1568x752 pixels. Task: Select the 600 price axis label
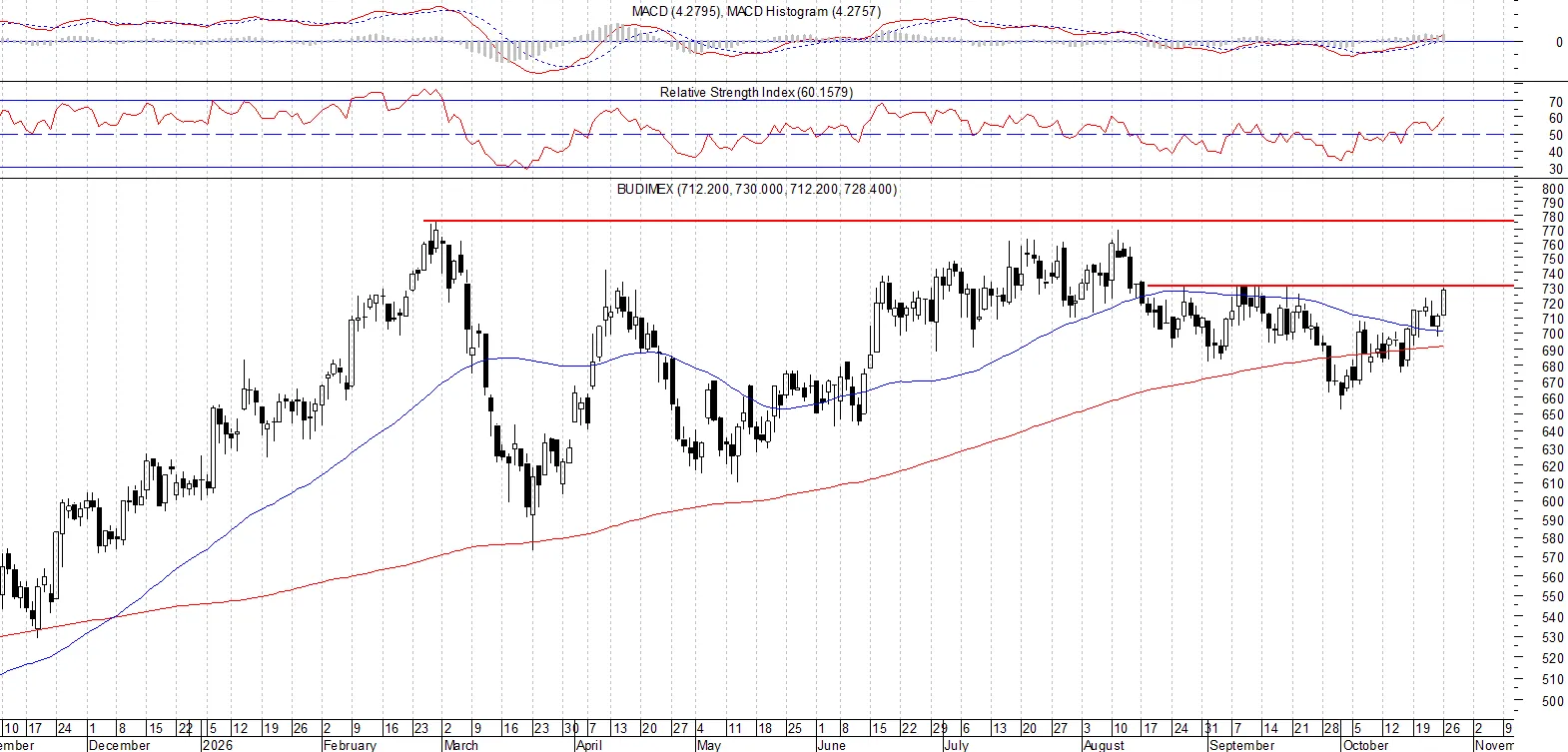(x=1553, y=502)
